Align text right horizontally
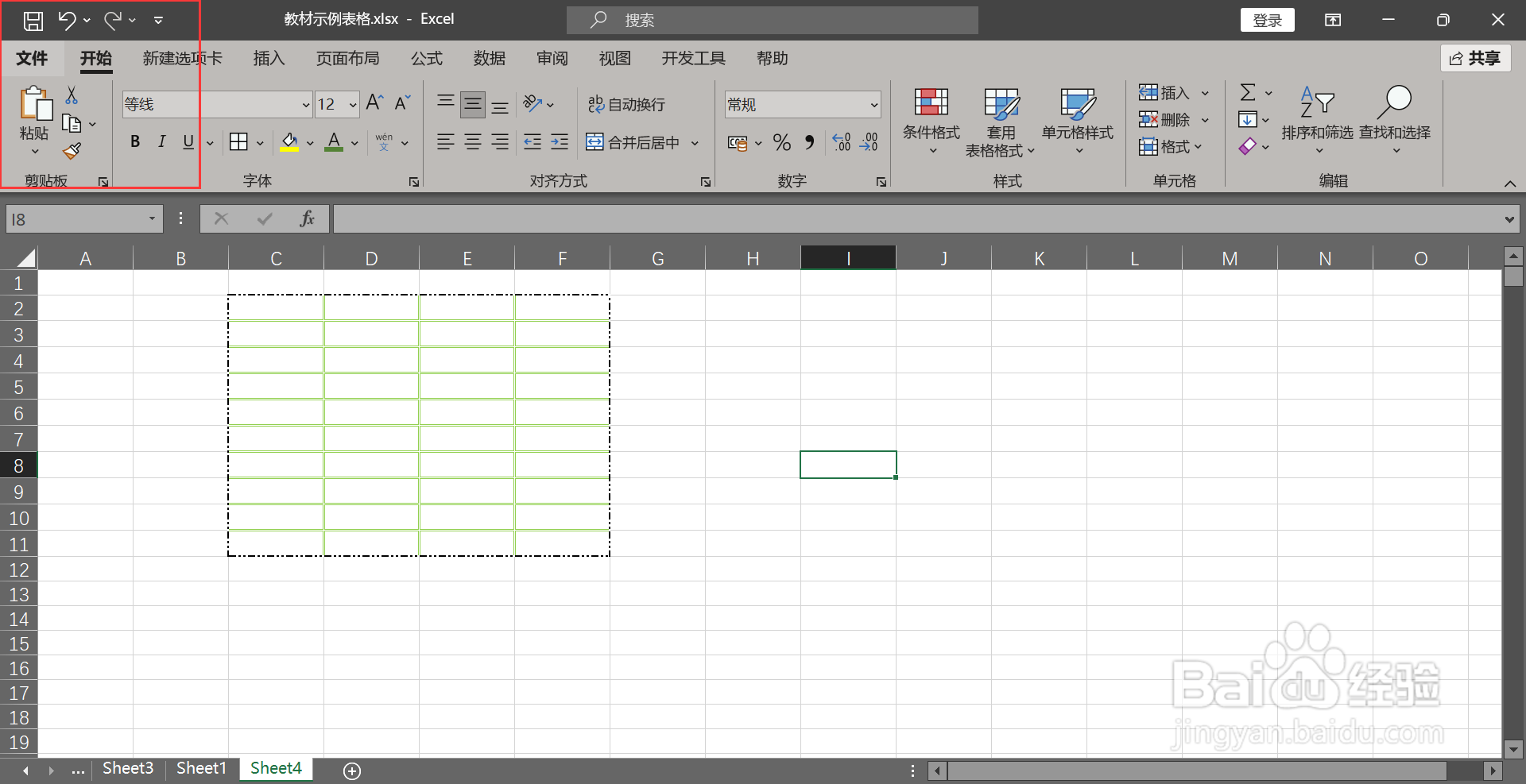Viewport: 1526px width, 784px height. [x=500, y=142]
